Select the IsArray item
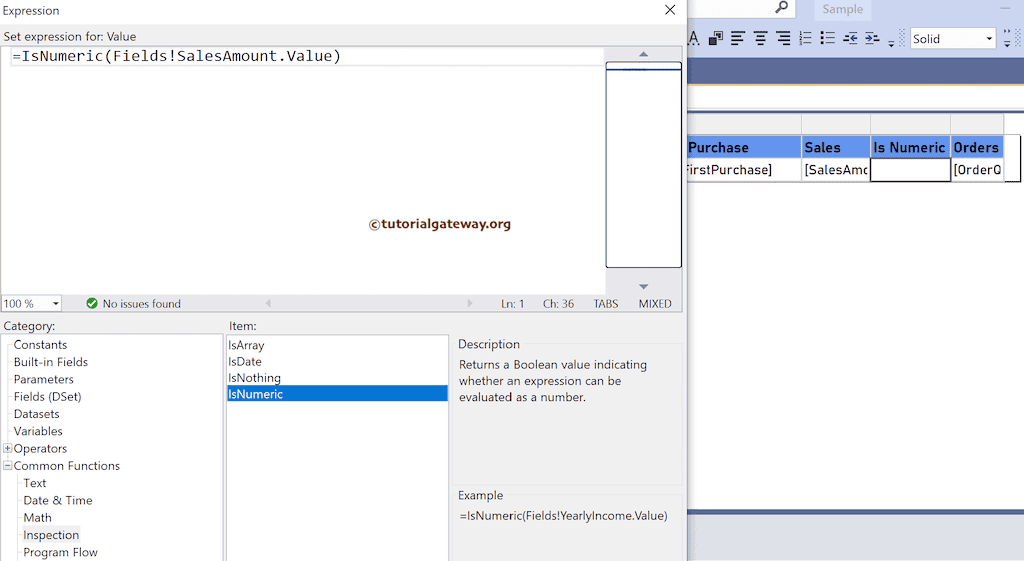 pos(246,345)
